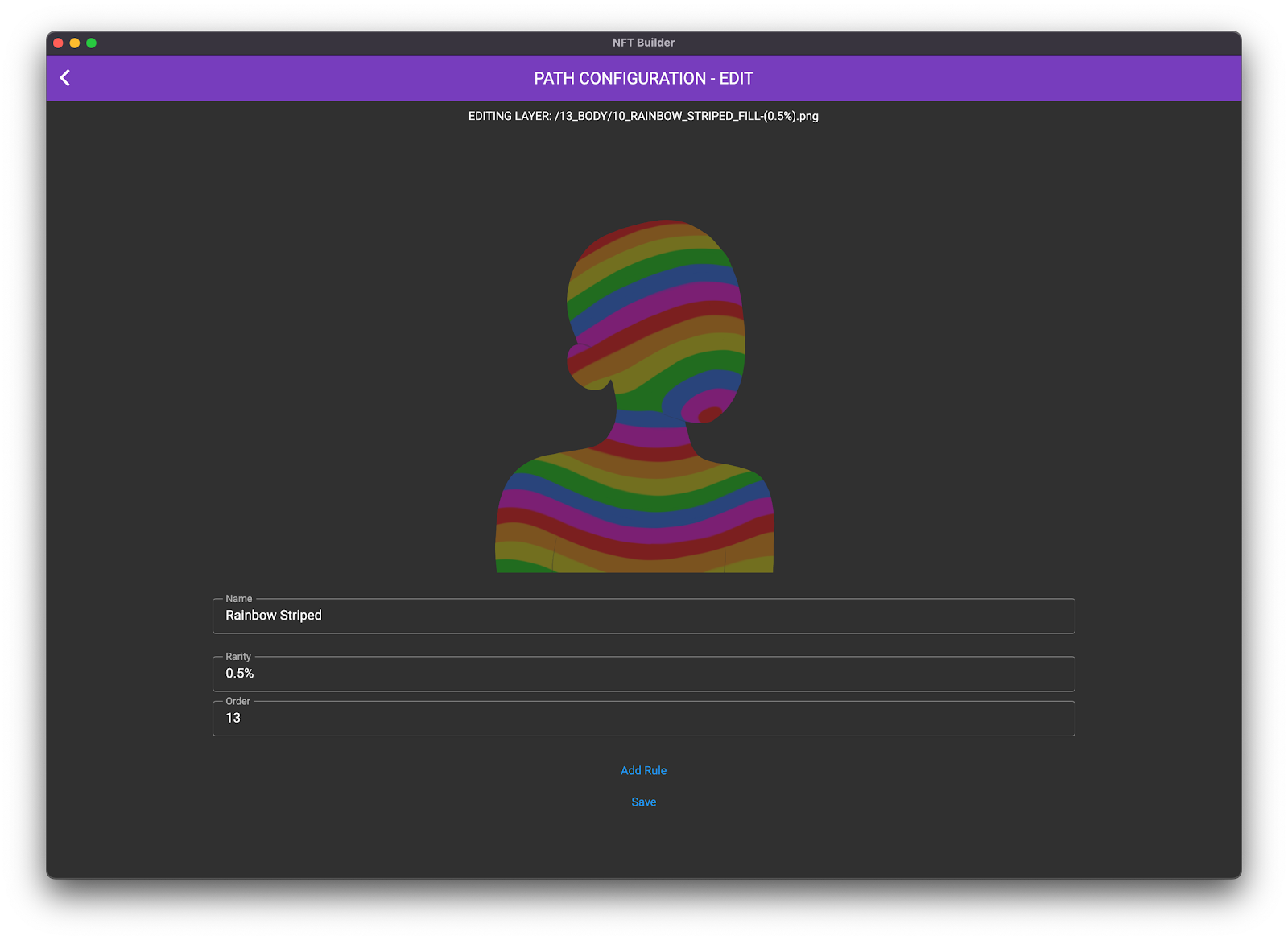This screenshot has width=1288, height=940.
Task: Select the rainbow striped body preview image
Action: pyautogui.click(x=634, y=396)
